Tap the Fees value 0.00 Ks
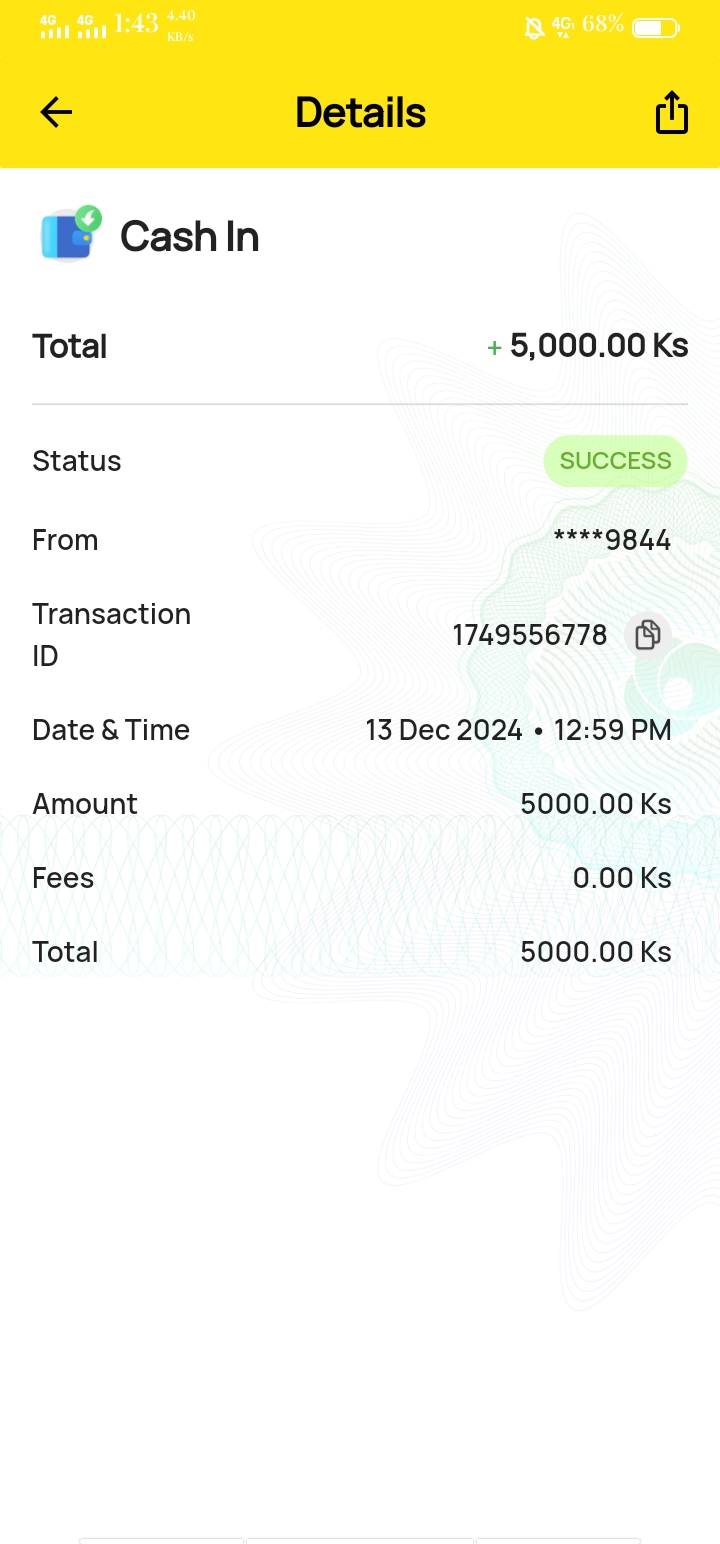Screen dimensions: 720x1544 [621, 878]
